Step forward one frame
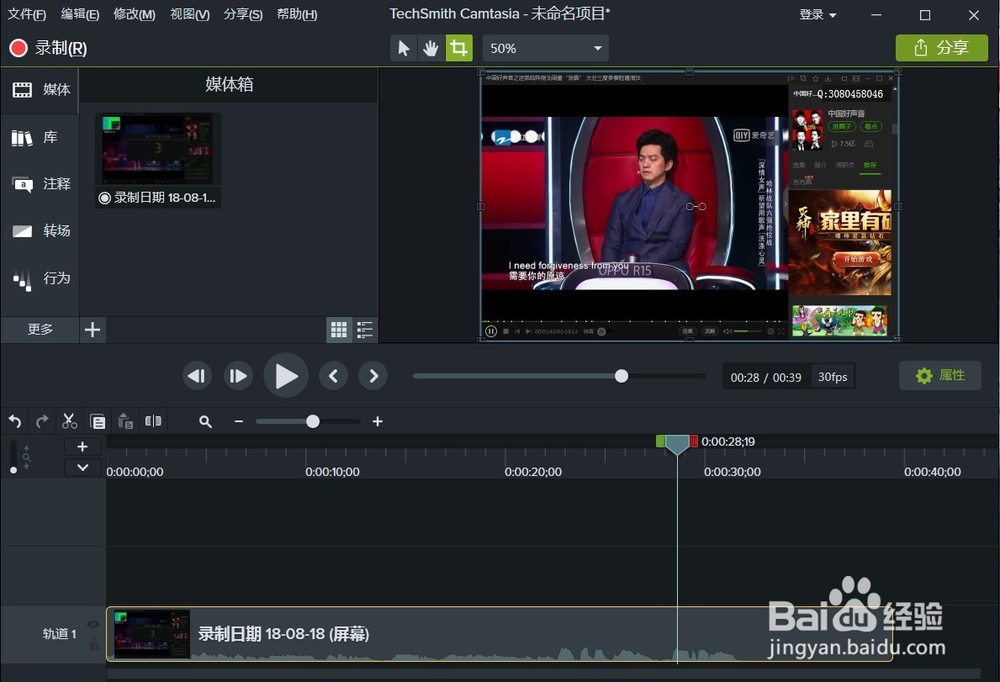This screenshot has width=1000, height=682. coord(238,376)
